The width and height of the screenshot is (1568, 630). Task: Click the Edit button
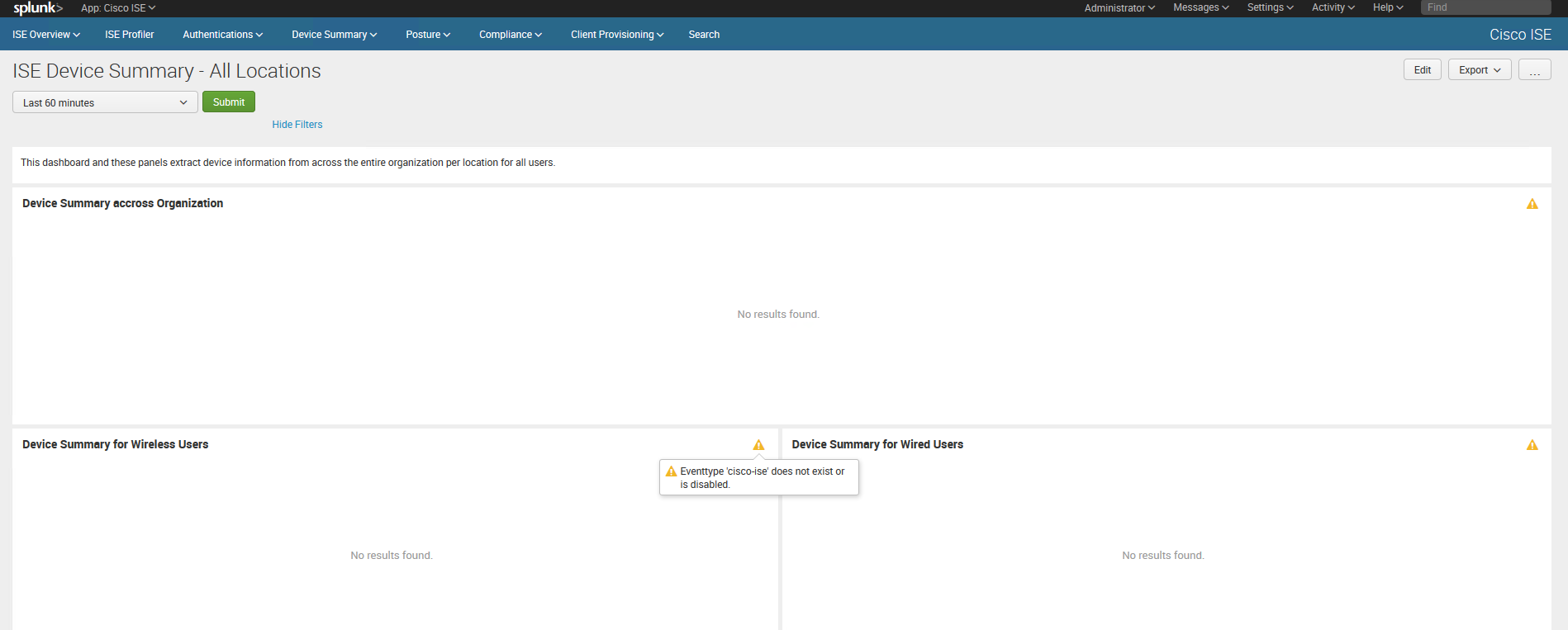(1422, 70)
